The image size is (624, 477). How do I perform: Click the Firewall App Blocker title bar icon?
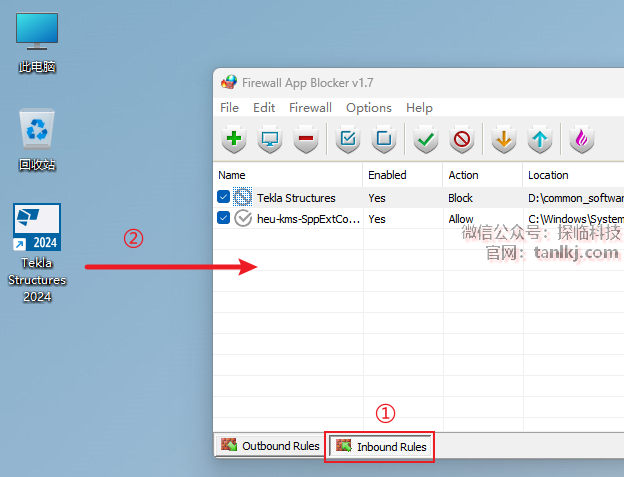click(x=229, y=82)
